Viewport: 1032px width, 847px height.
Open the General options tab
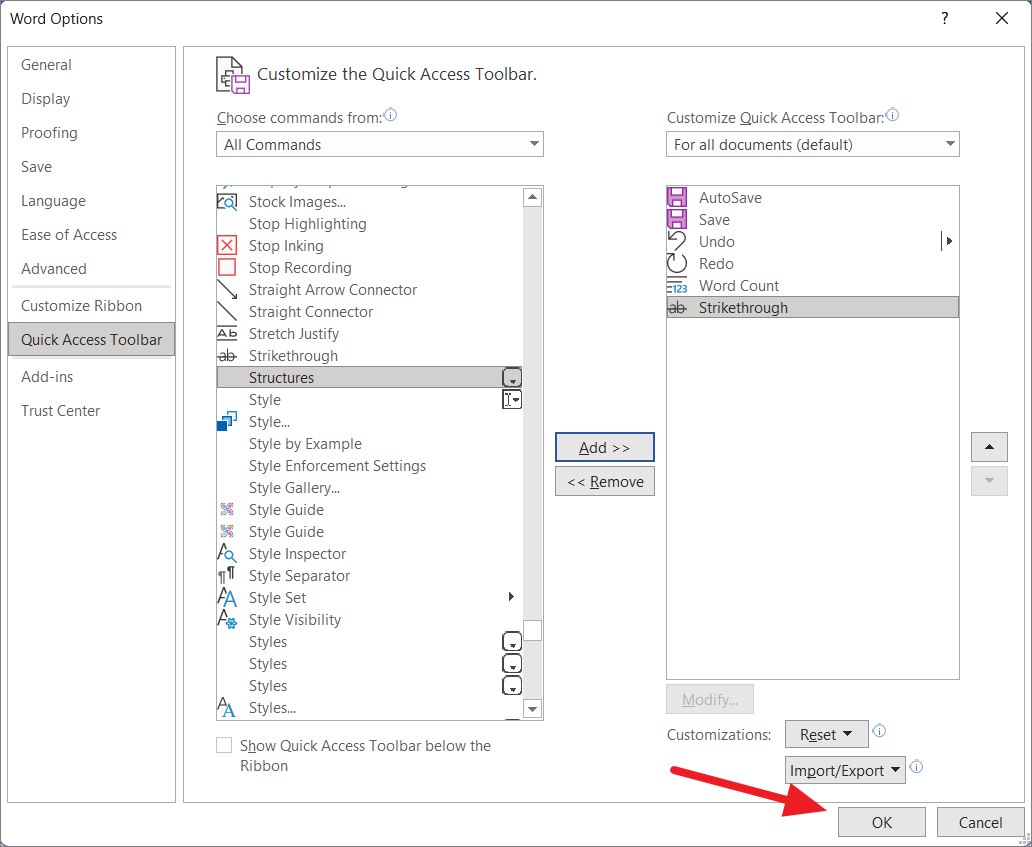point(46,64)
